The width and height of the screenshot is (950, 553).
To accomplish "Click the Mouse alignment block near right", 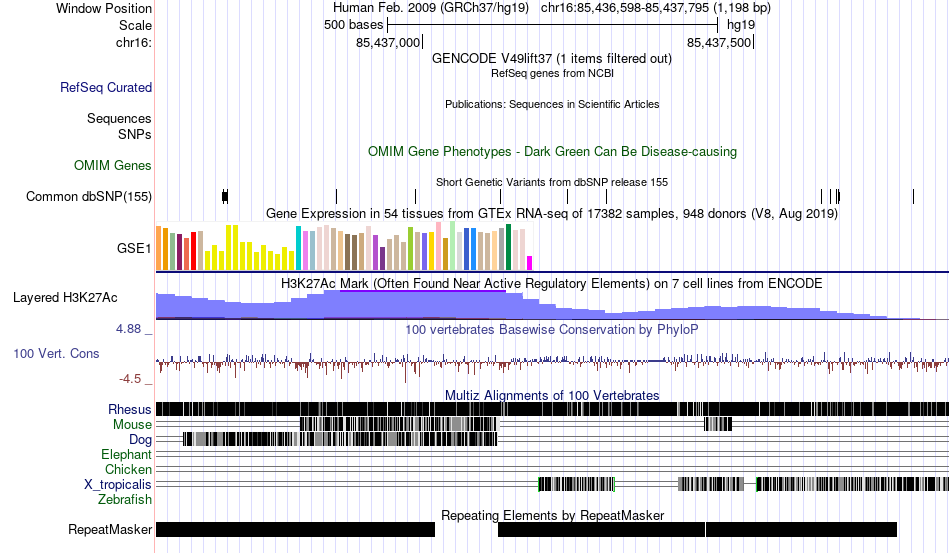I will pos(718,424).
